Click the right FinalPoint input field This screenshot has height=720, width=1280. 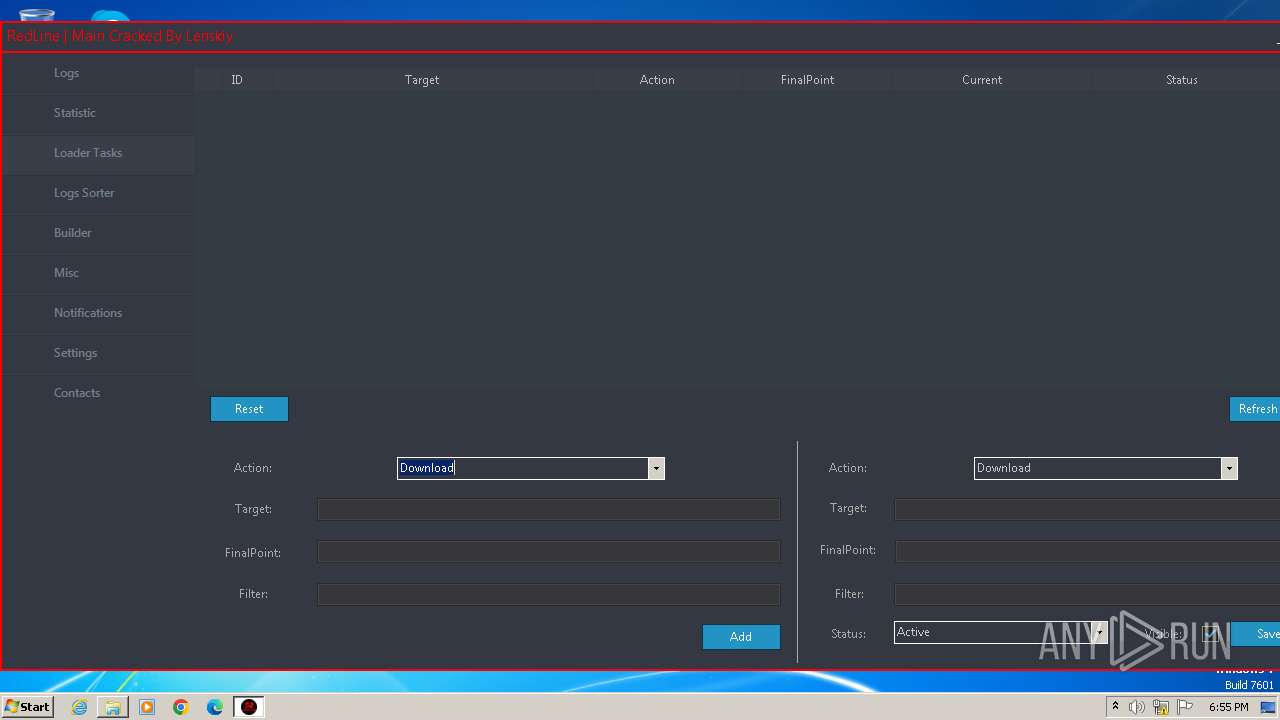pos(1087,551)
